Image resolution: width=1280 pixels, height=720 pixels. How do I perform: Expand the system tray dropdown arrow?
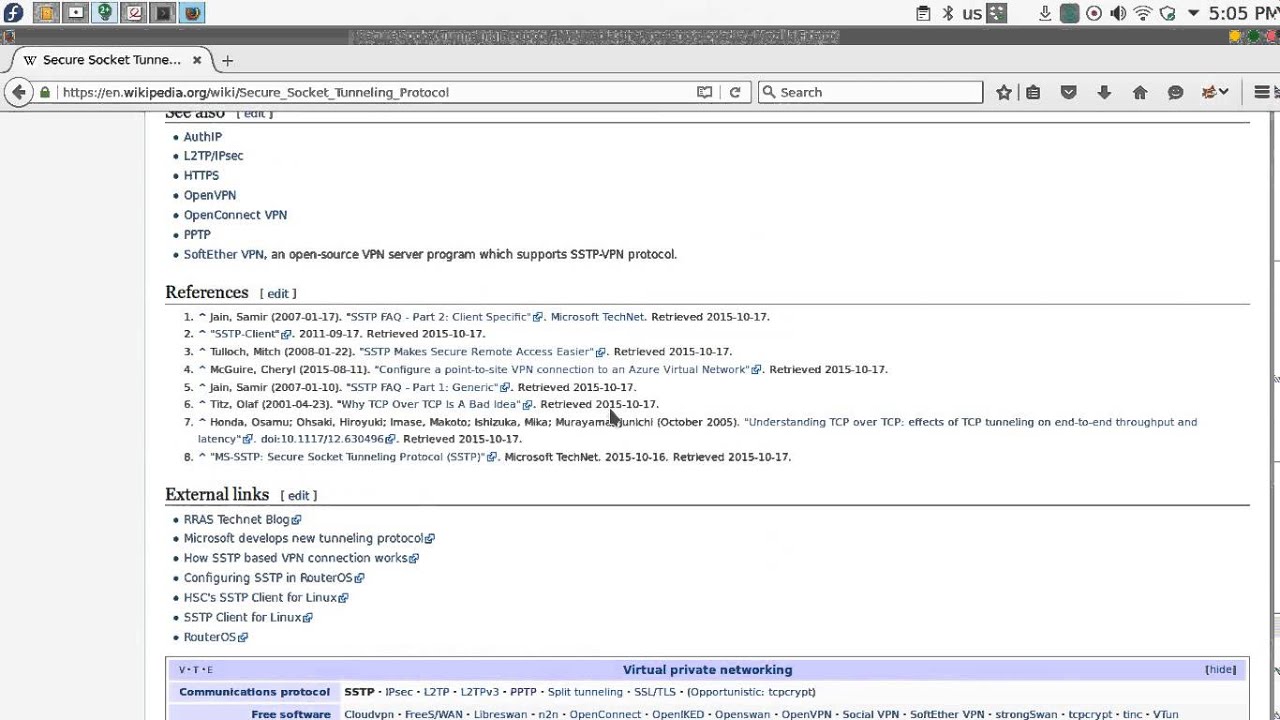tap(1193, 13)
